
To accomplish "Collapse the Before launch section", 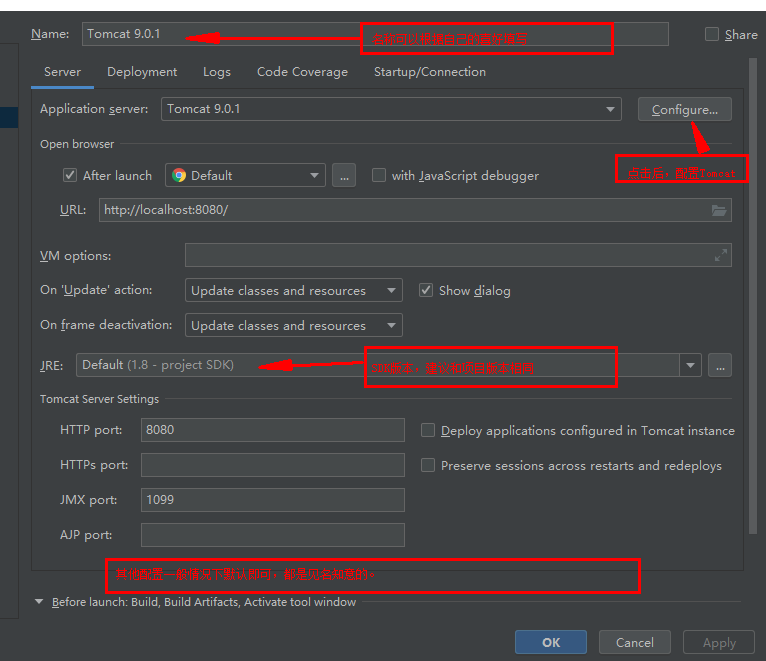I will coord(39,601).
